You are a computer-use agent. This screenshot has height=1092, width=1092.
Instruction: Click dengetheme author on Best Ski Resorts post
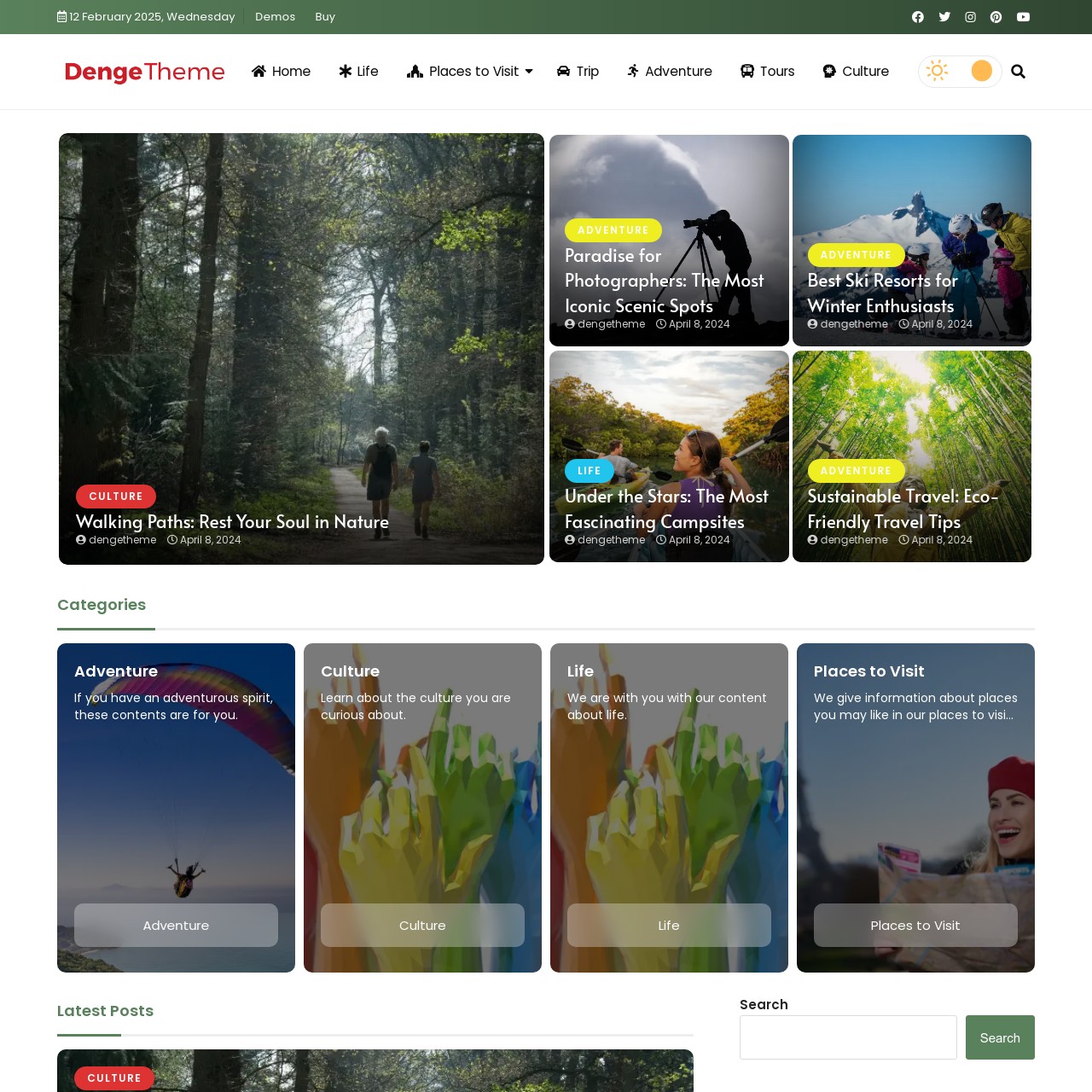coord(854,324)
